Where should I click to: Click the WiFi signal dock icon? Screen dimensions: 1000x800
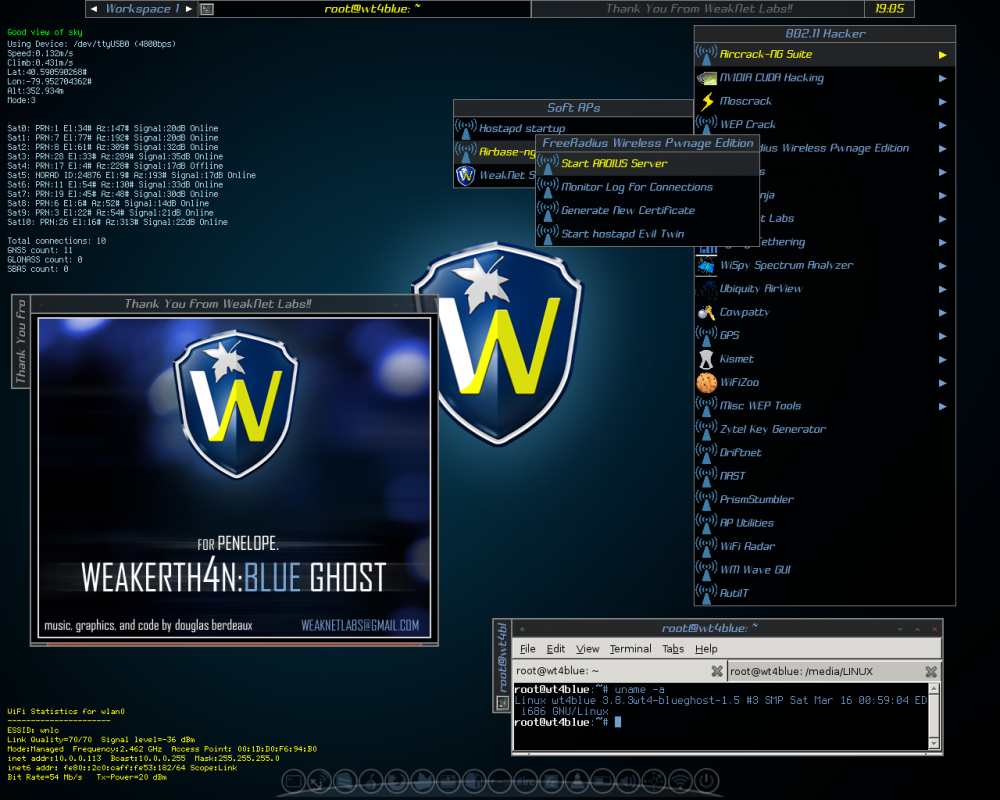pos(681,781)
